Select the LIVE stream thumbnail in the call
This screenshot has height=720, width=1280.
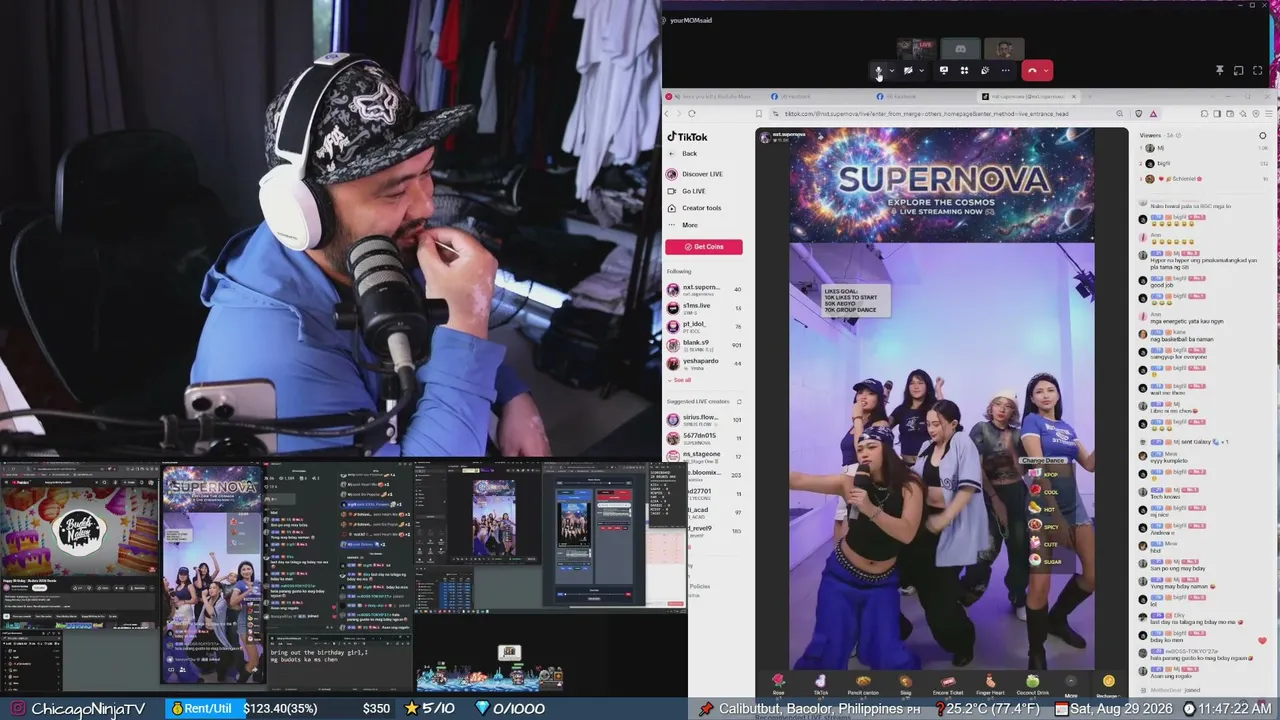point(916,48)
